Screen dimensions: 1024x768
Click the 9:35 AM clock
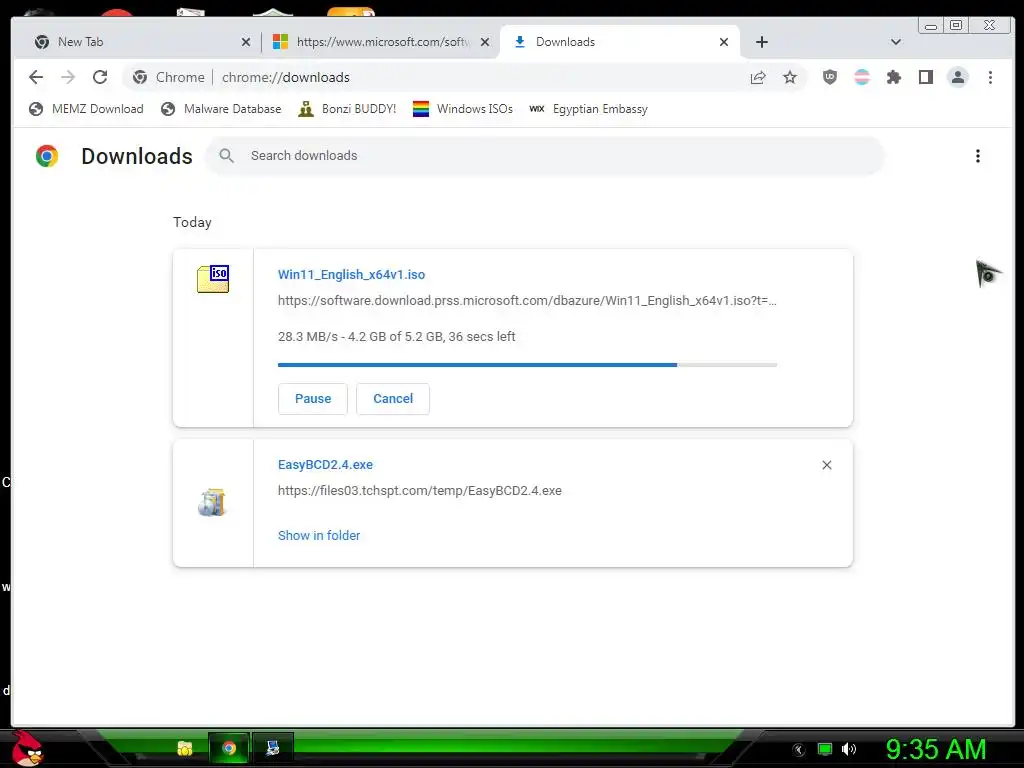point(935,749)
